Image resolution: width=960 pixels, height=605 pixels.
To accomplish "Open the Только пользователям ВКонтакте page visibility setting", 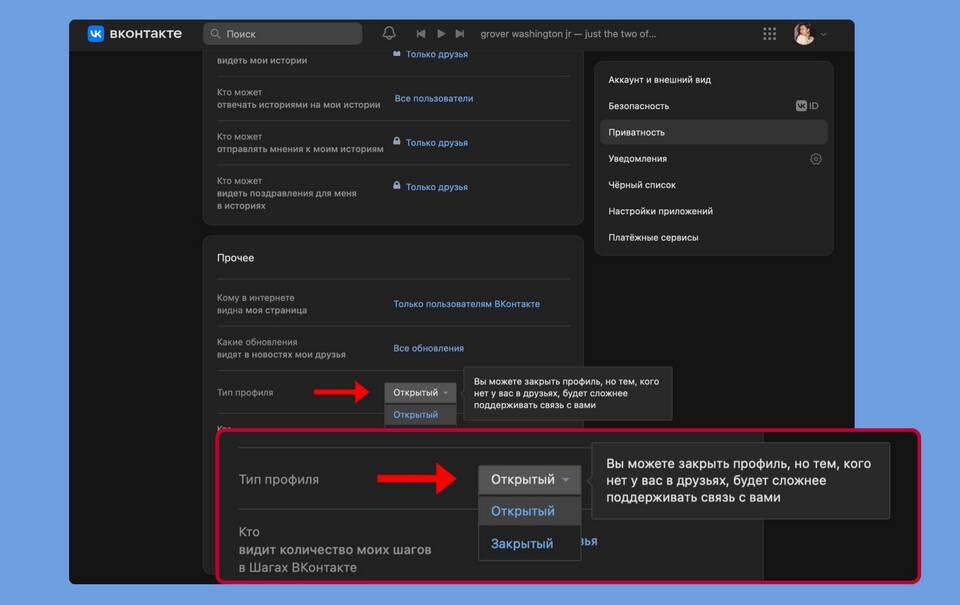I will pos(467,304).
